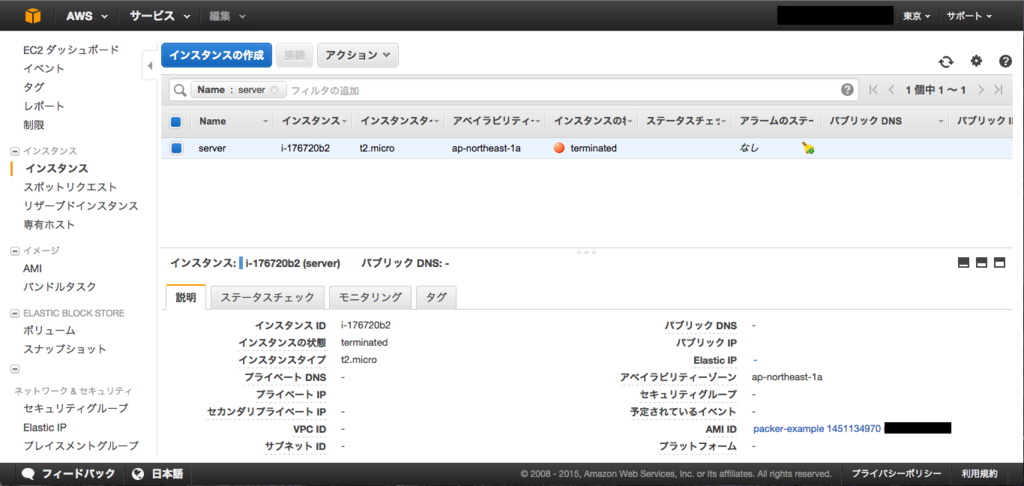Image resolution: width=1024 pixels, height=486 pixels.
Task: Go to the last page of results
Action: coord(999,90)
